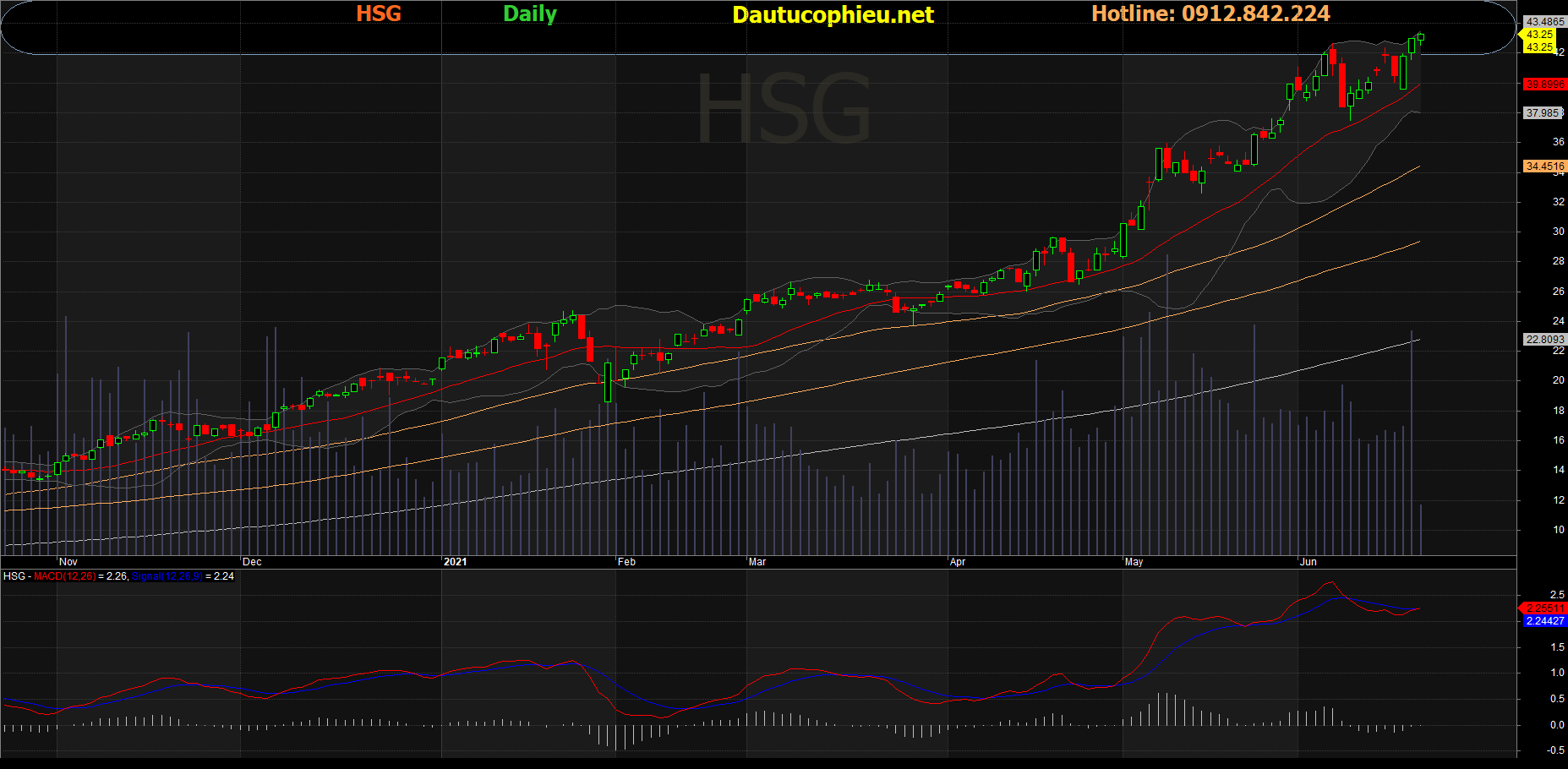Select the Feb marker on time axis
The image size is (1568, 769).
(626, 562)
